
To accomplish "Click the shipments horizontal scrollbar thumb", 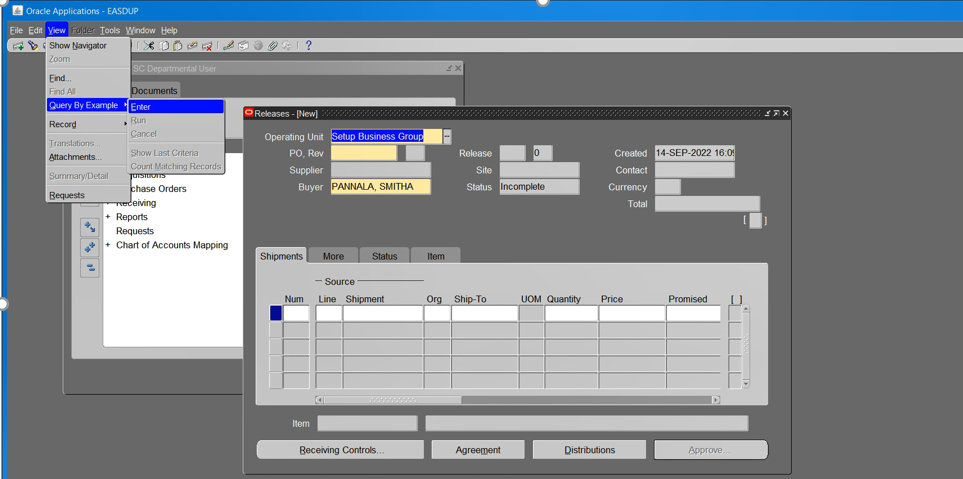I will tap(392, 400).
